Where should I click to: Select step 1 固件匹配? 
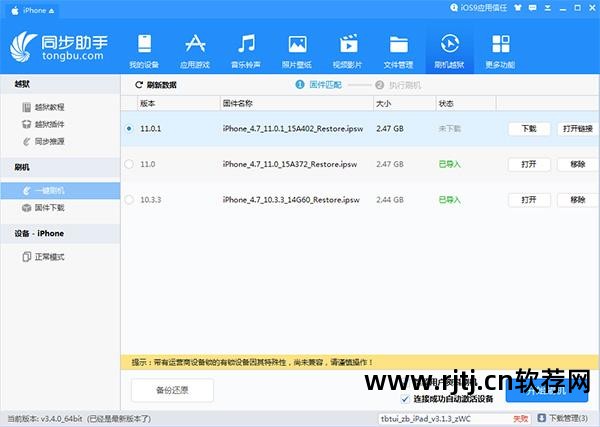[319, 85]
